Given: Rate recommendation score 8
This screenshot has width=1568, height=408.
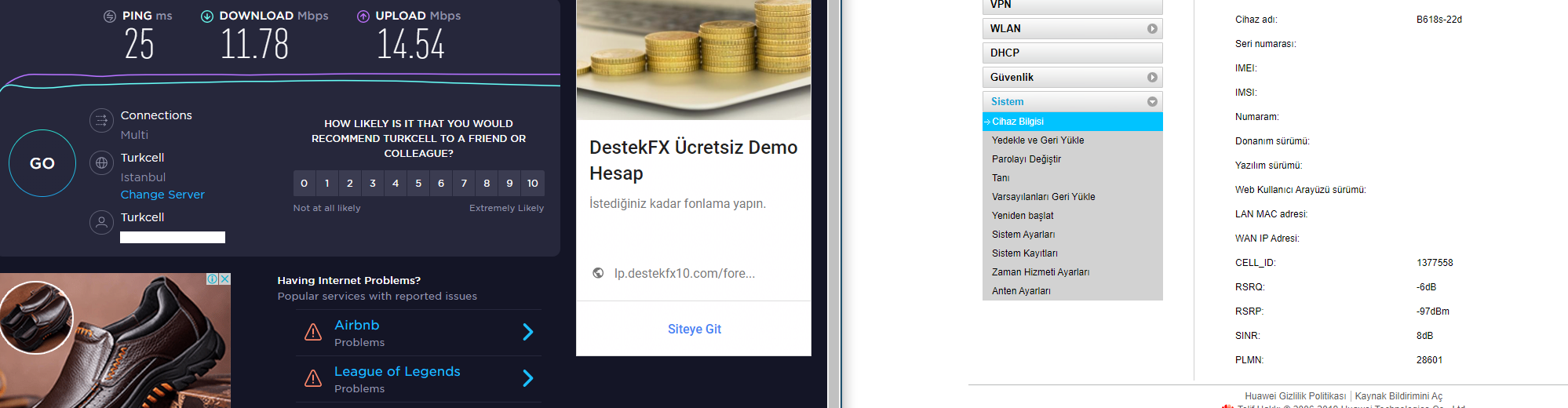Looking at the screenshot, I should click(487, 184).
